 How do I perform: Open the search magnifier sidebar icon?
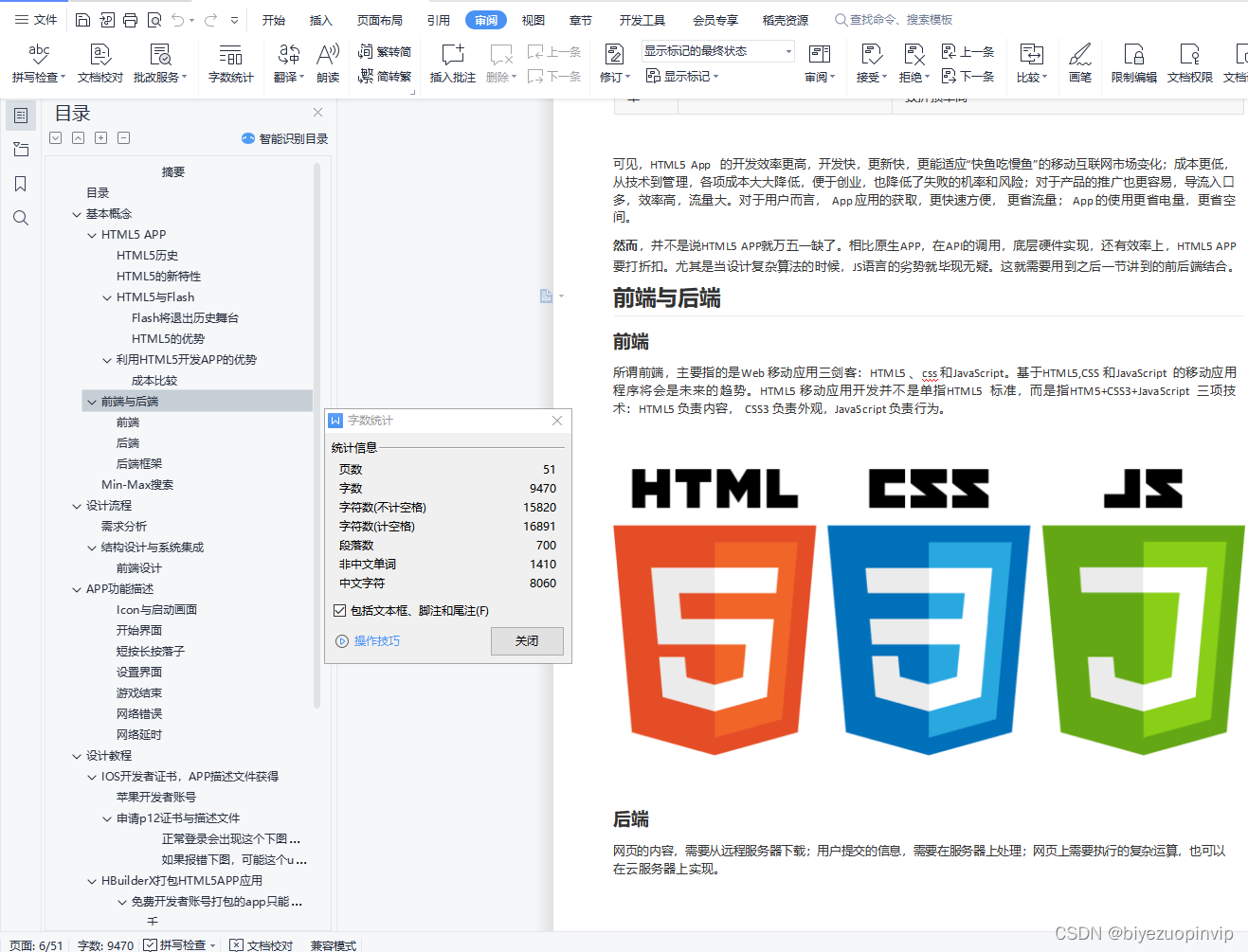click(21, 218)
